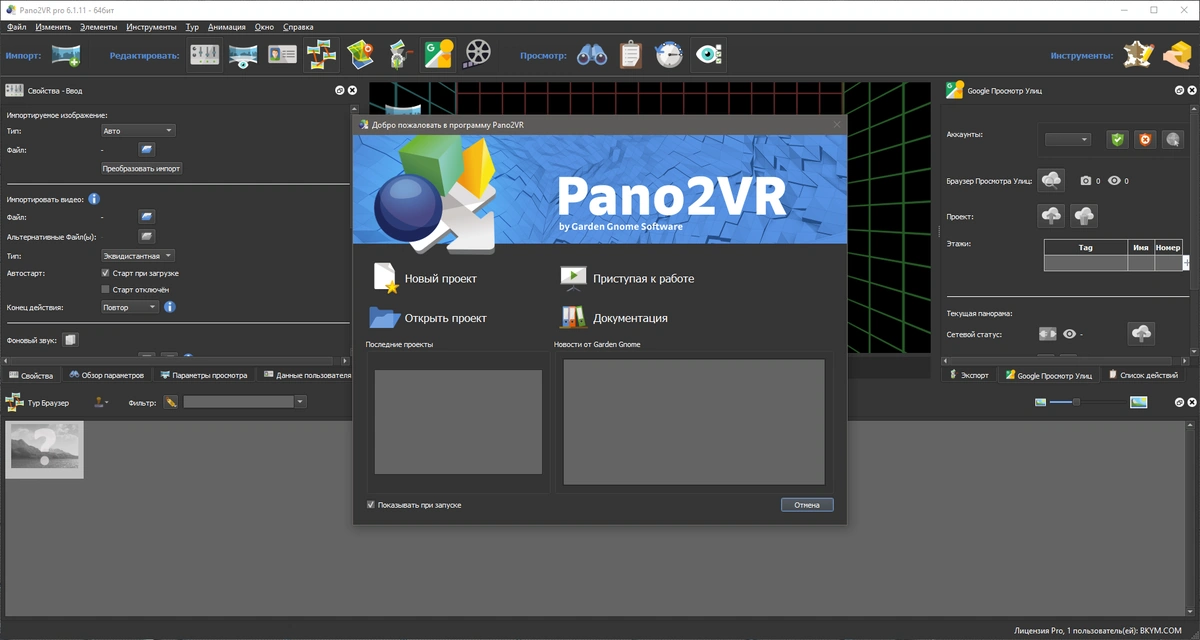
Task: Open the Animation film reel icon
Action: (479, 55)
